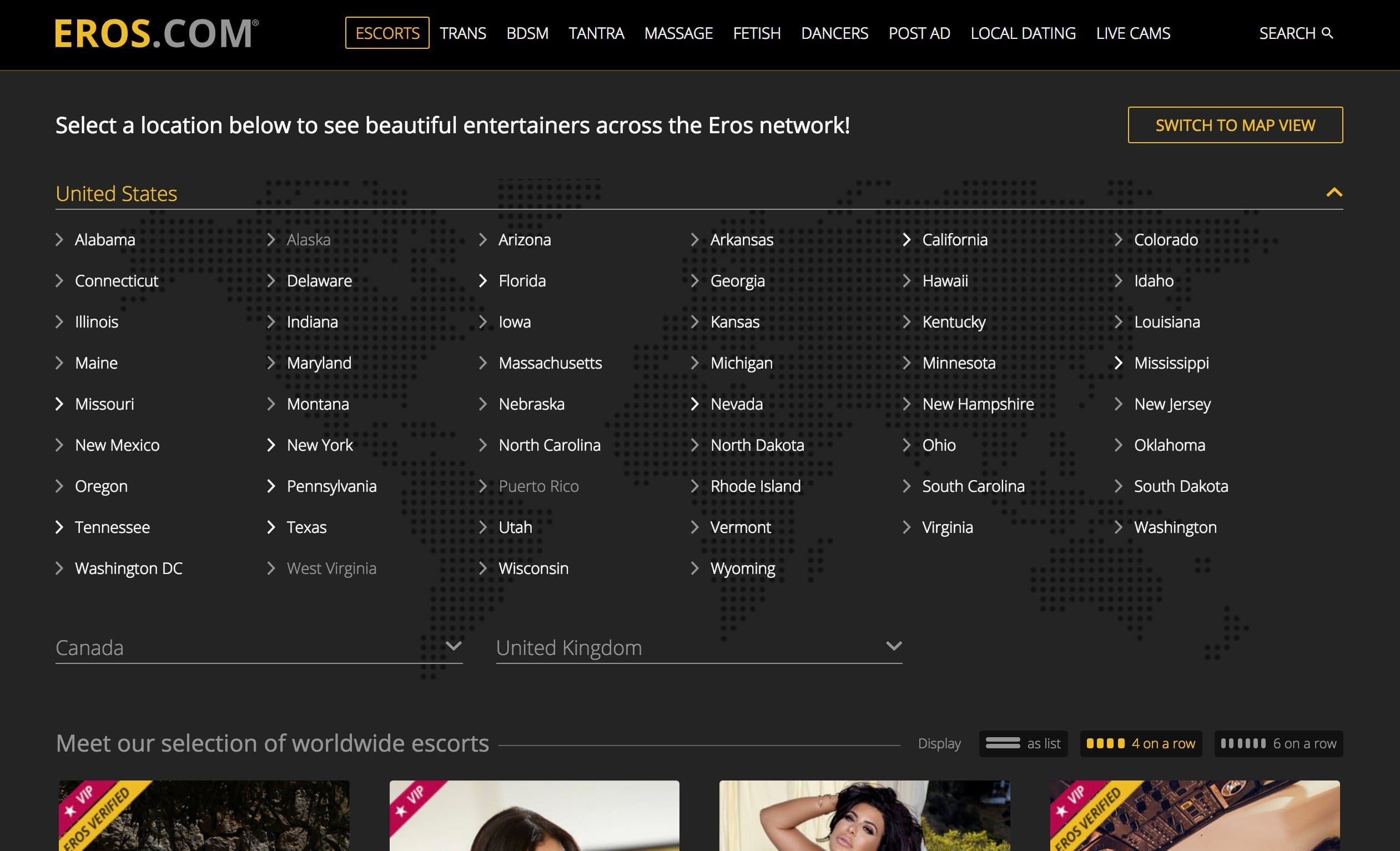1400x851 pixels.
Task: Select the '4 on a row' display
Action: click(1141, 744)
